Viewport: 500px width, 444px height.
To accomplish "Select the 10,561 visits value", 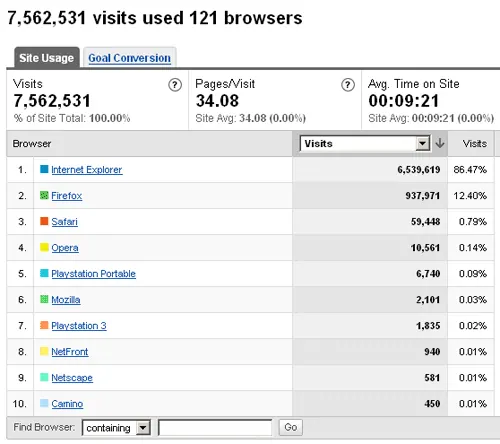I will pos(425,248).
